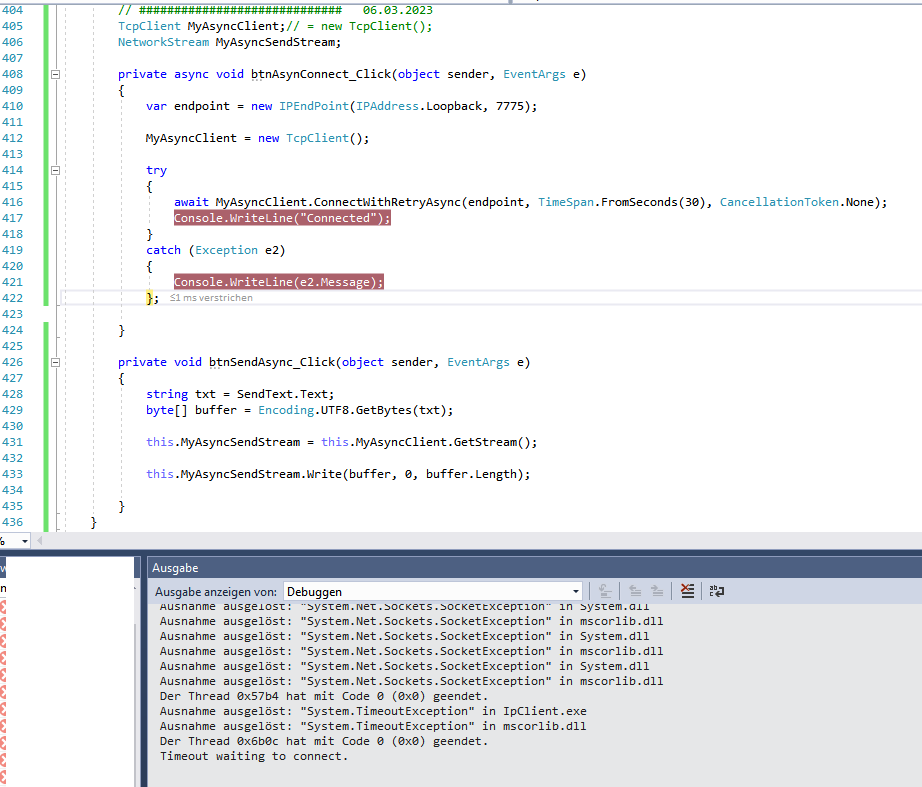Click the horizontal scrollbar left arrow
The image size is (922, 787).
pyautogui.click(x=39, y=541)
